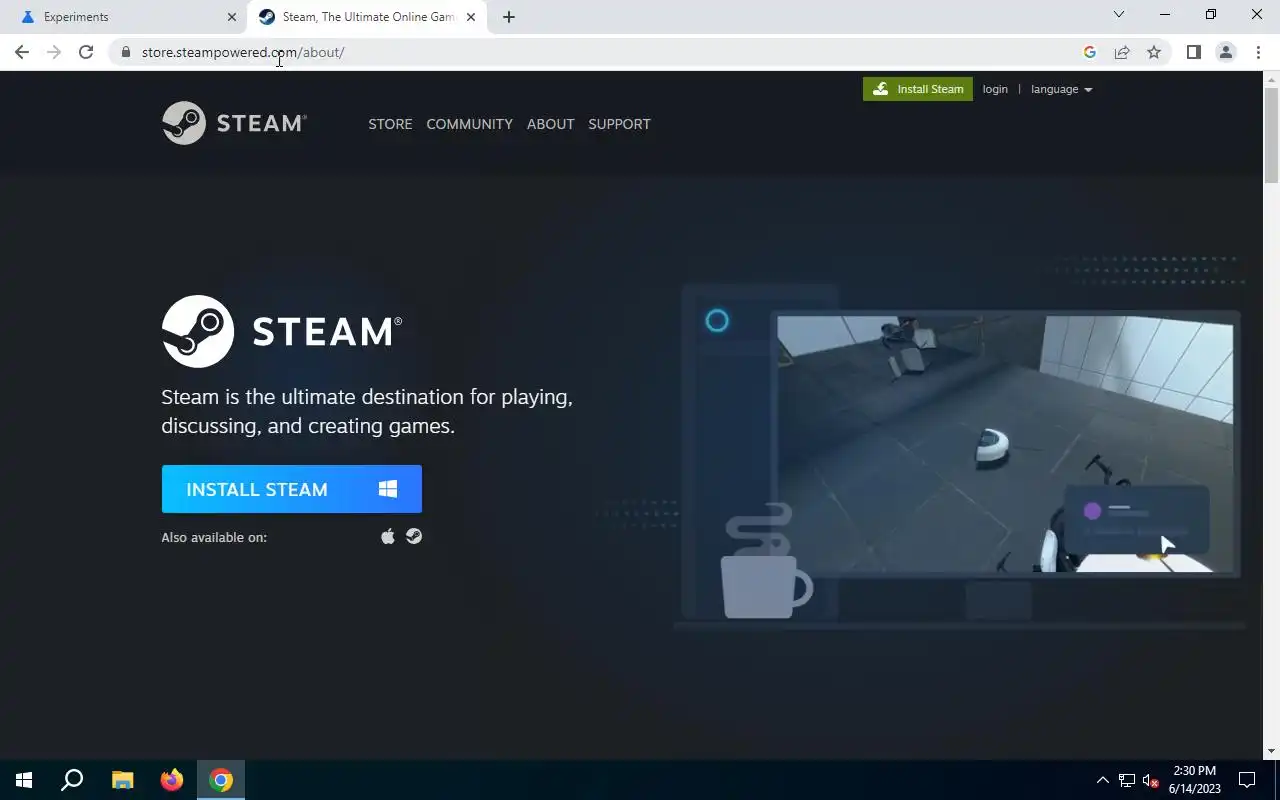The image size is (1280, 800).
Task: Click Chrome icon in the taskbar
Action: [x=221, y=780]
